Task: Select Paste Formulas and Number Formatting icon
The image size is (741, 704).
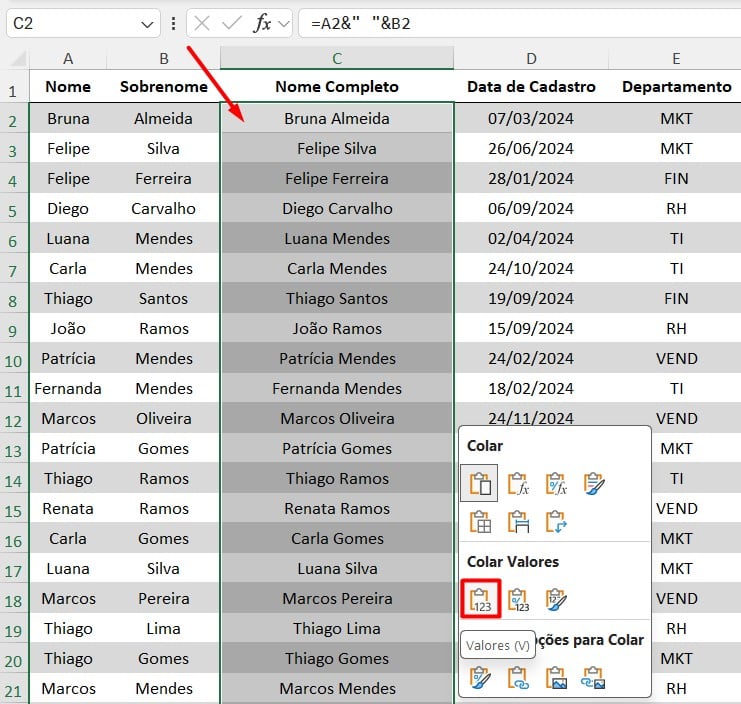Action: click(x=556, y=485)
